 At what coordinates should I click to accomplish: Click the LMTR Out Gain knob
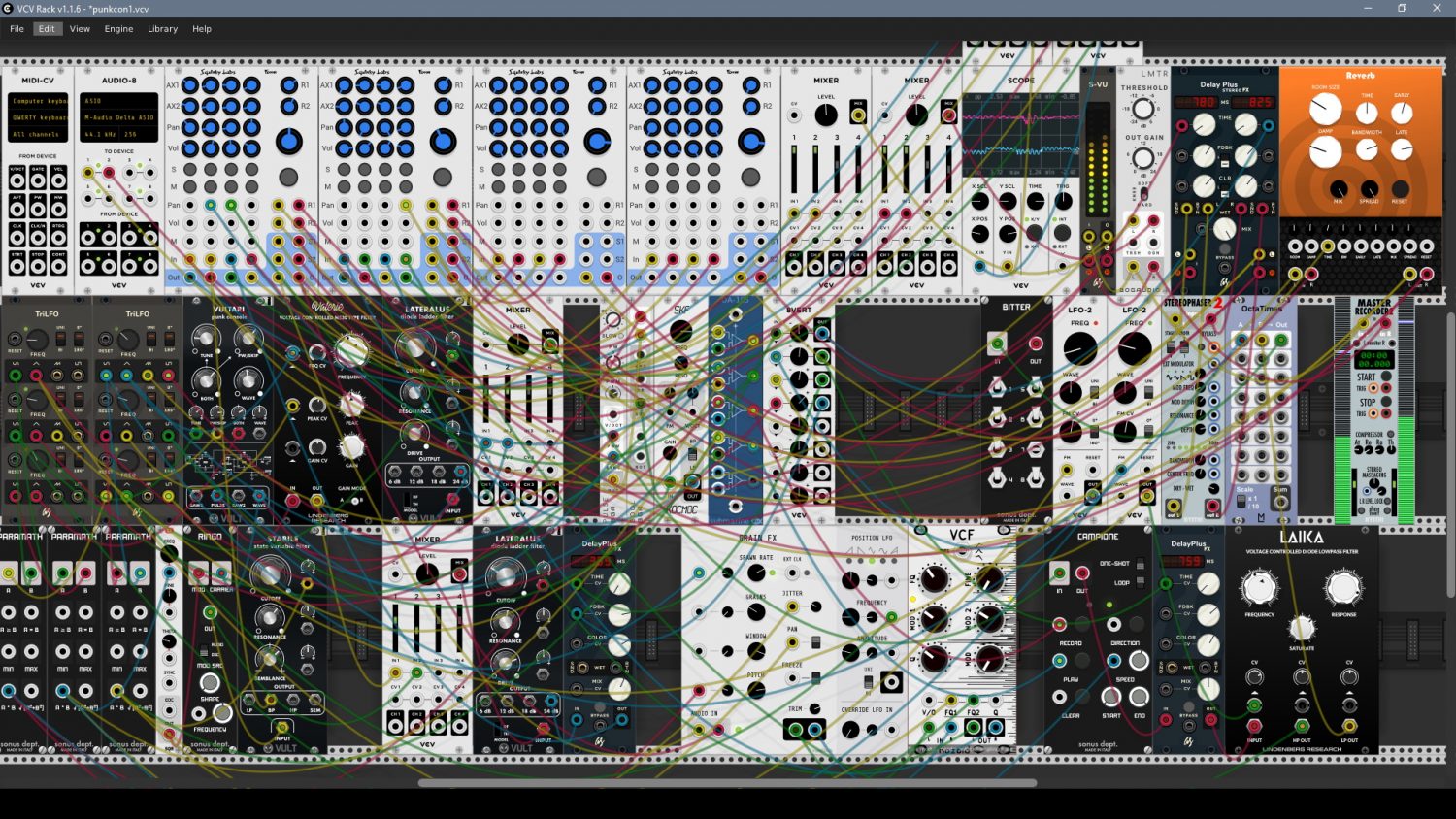tap(1143, 158)
